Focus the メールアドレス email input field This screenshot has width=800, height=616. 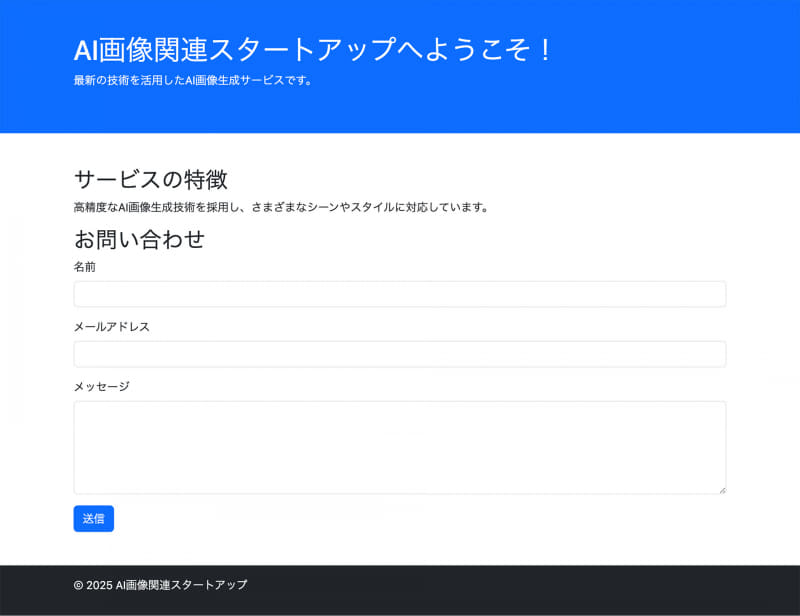(400, 353)
